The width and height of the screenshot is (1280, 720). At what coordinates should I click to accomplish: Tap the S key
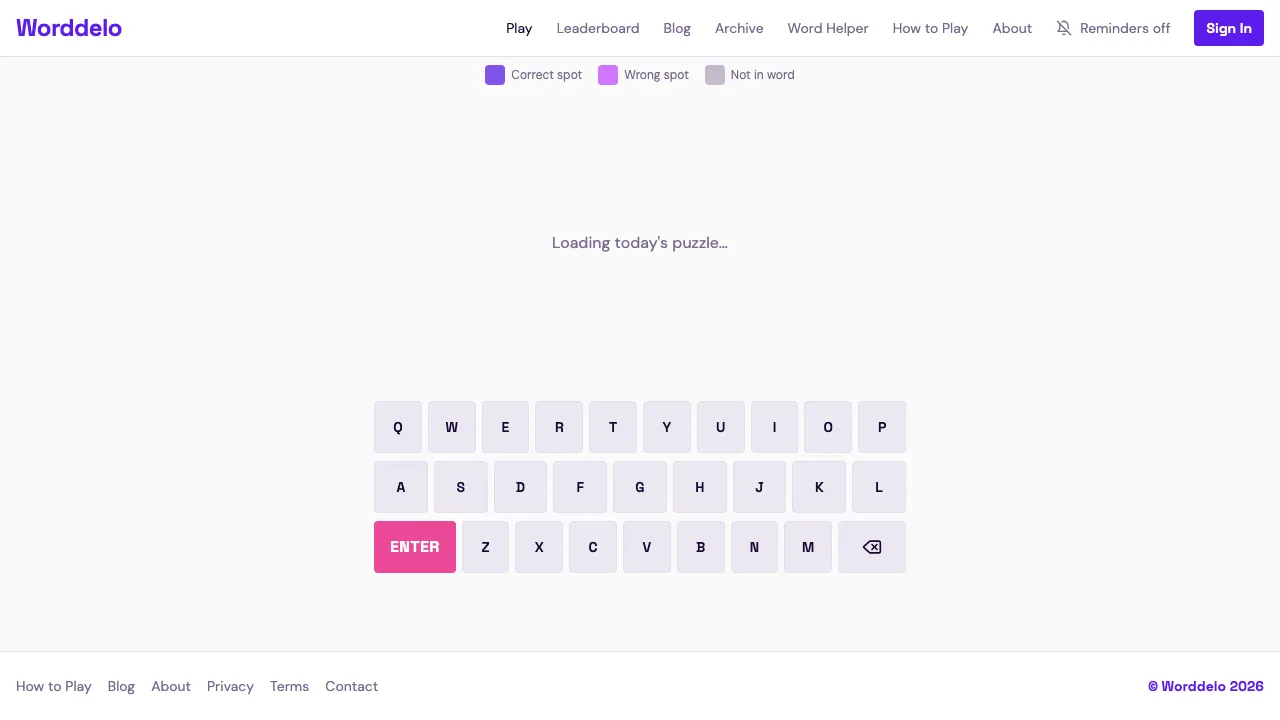click(x=461, y=487)
